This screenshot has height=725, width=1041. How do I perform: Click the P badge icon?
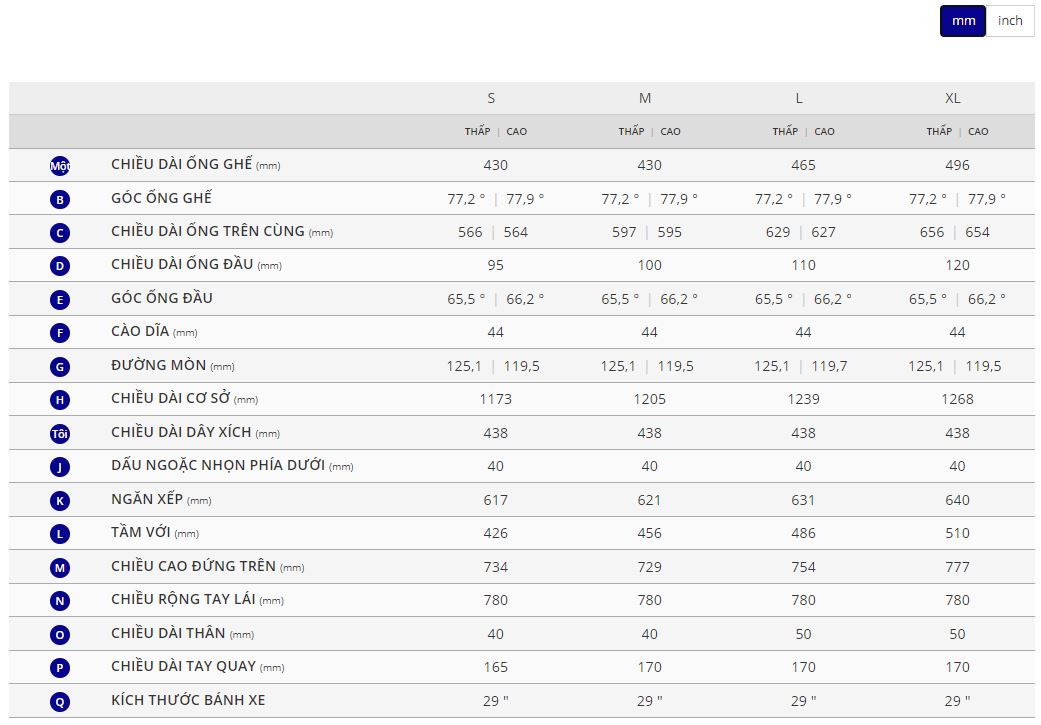tap(60, 668)
